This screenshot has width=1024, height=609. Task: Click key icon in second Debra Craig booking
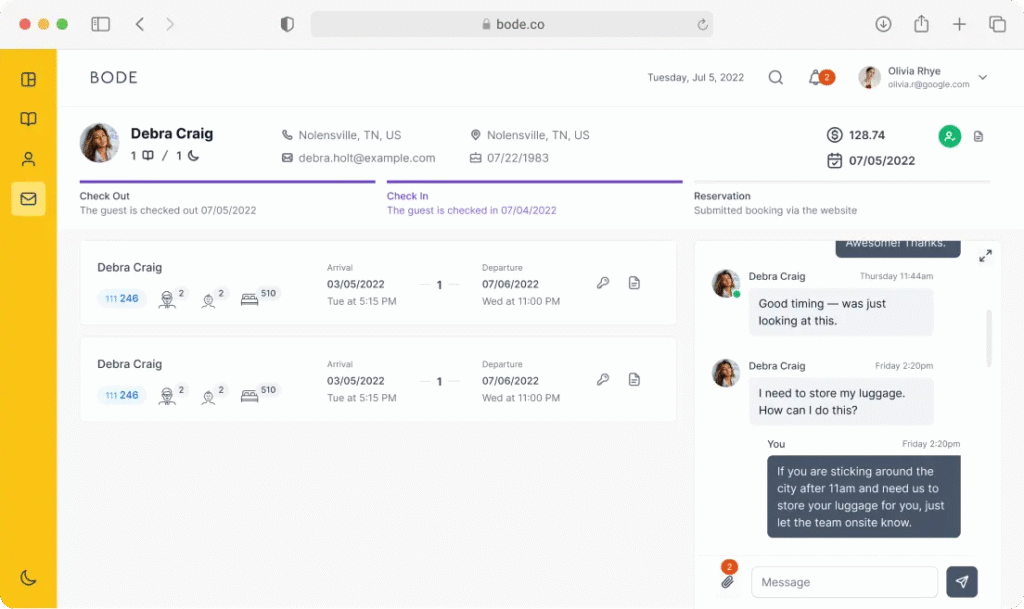click(603, 379)
